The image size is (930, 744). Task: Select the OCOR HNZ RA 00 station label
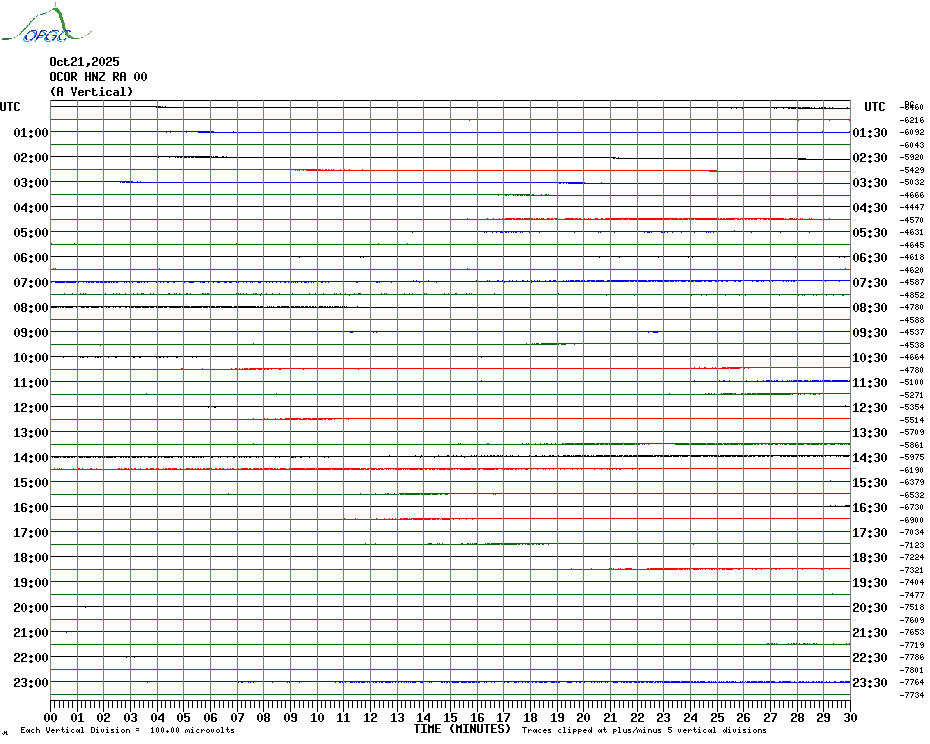point(98,77)
